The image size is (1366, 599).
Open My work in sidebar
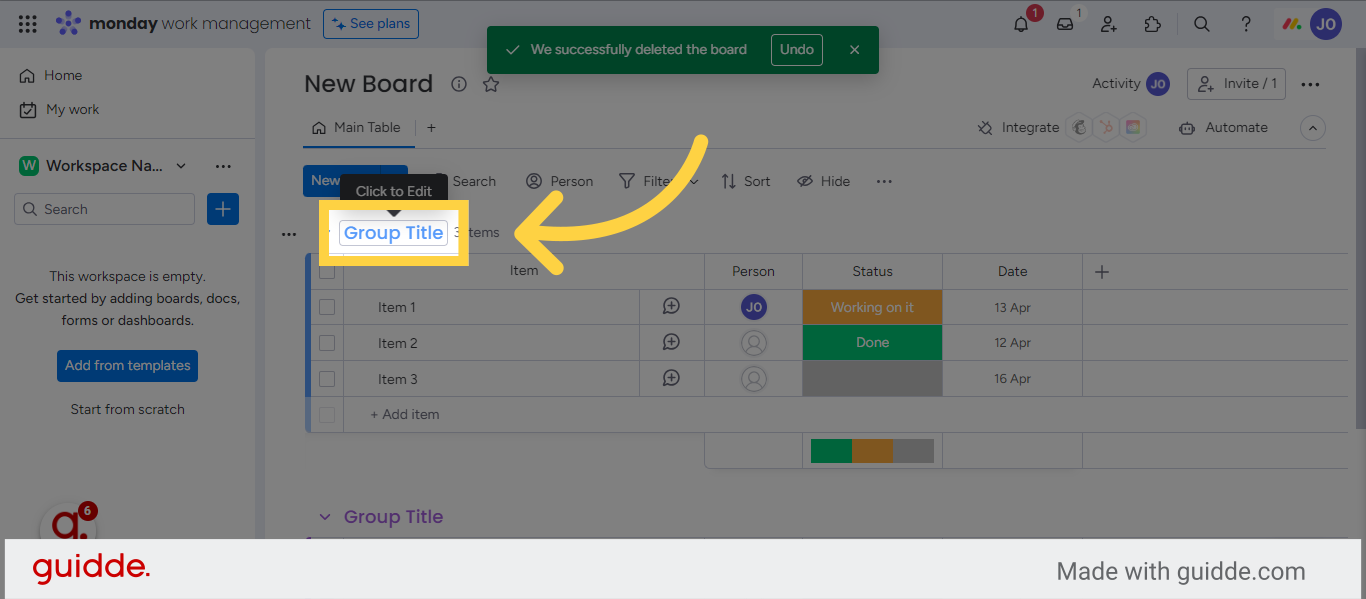[x=60, y=110]
